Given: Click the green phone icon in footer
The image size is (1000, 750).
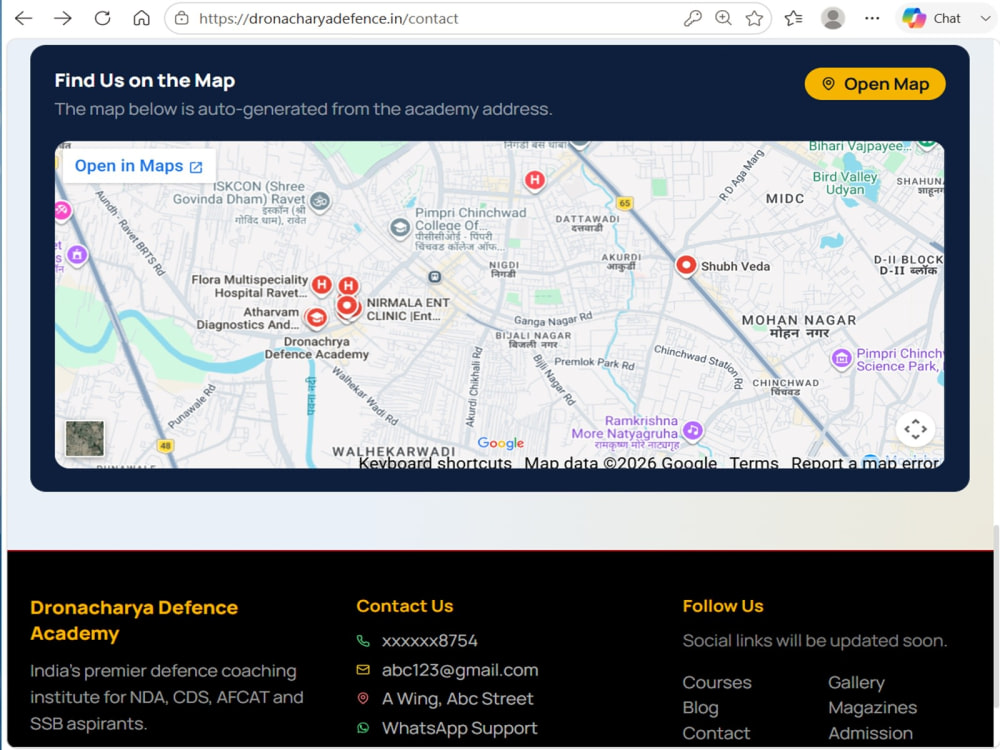Looking at the screenshot, I should (363, 640).
